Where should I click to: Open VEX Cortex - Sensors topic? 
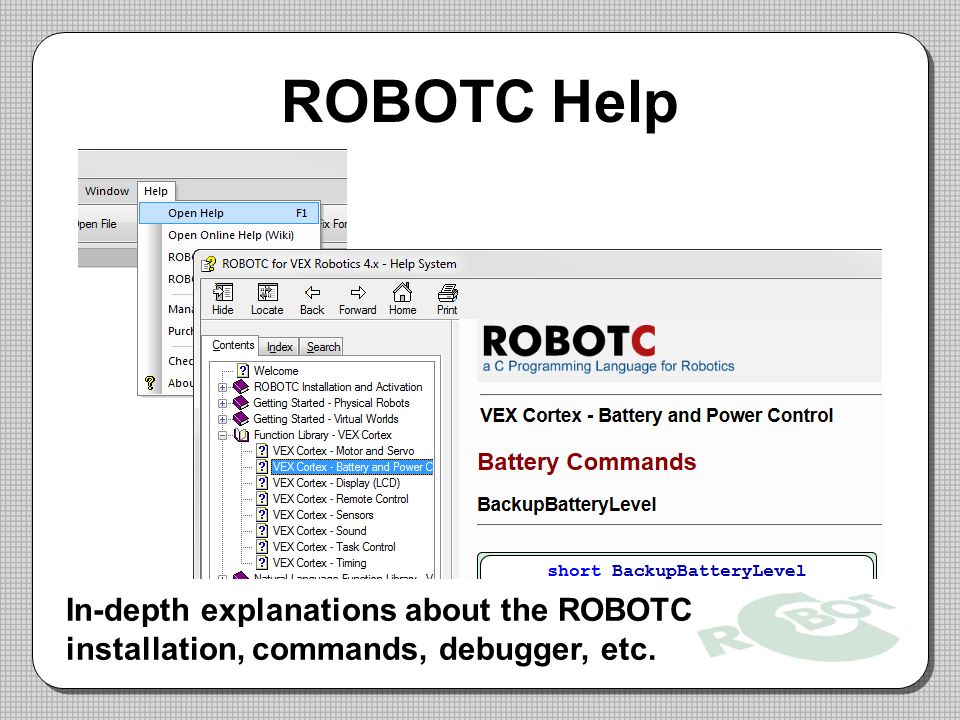click(323, 514)
